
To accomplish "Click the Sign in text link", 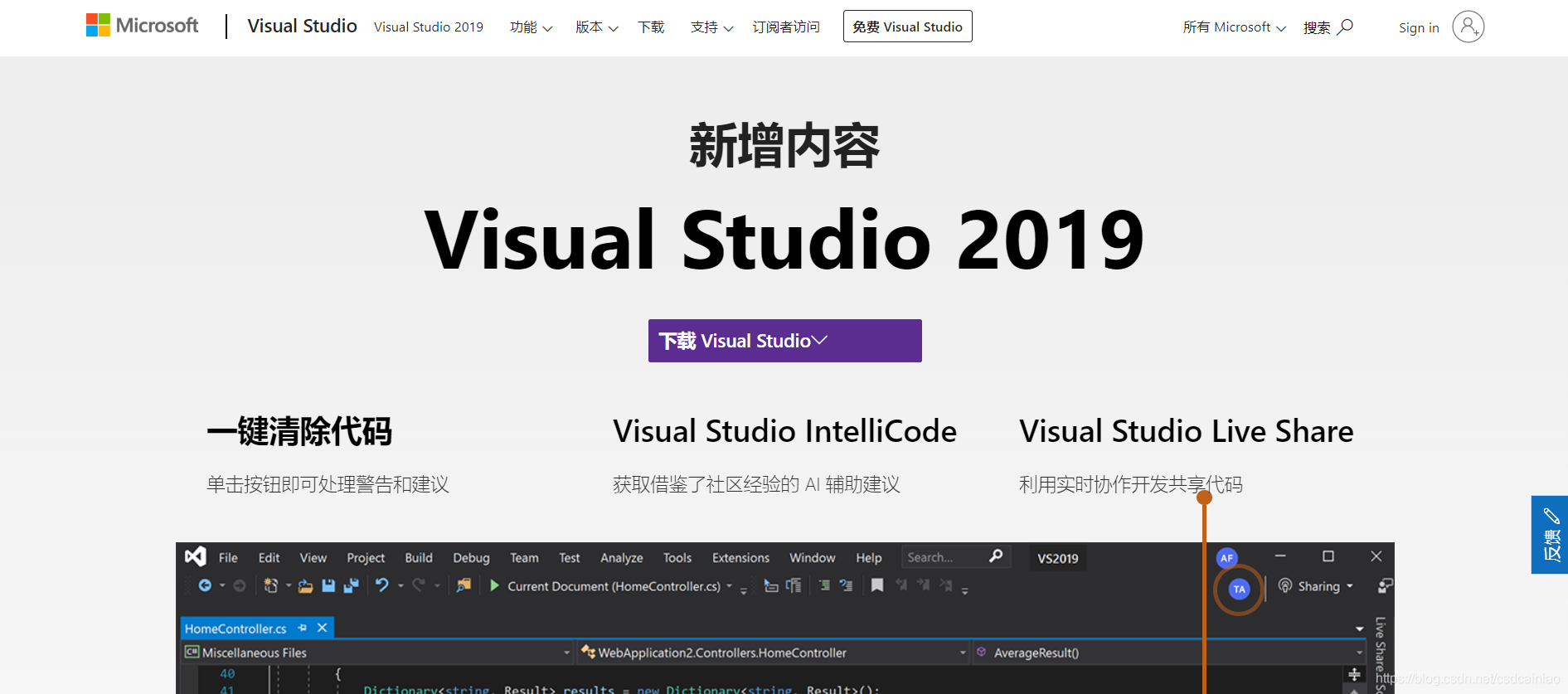I will coord(1419,28).
